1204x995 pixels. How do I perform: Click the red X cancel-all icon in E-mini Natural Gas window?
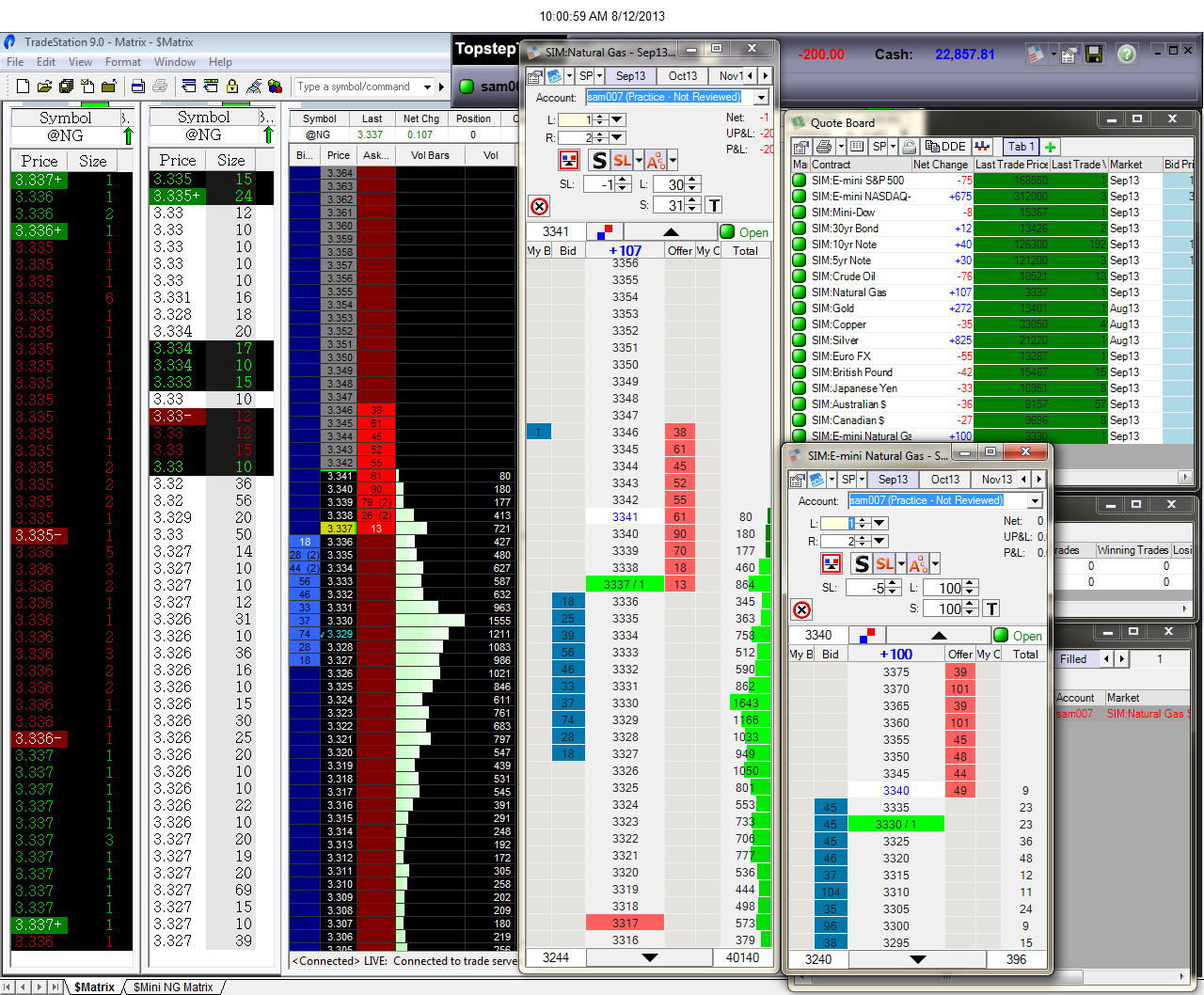pyautogui.click(x=801, y=609)
